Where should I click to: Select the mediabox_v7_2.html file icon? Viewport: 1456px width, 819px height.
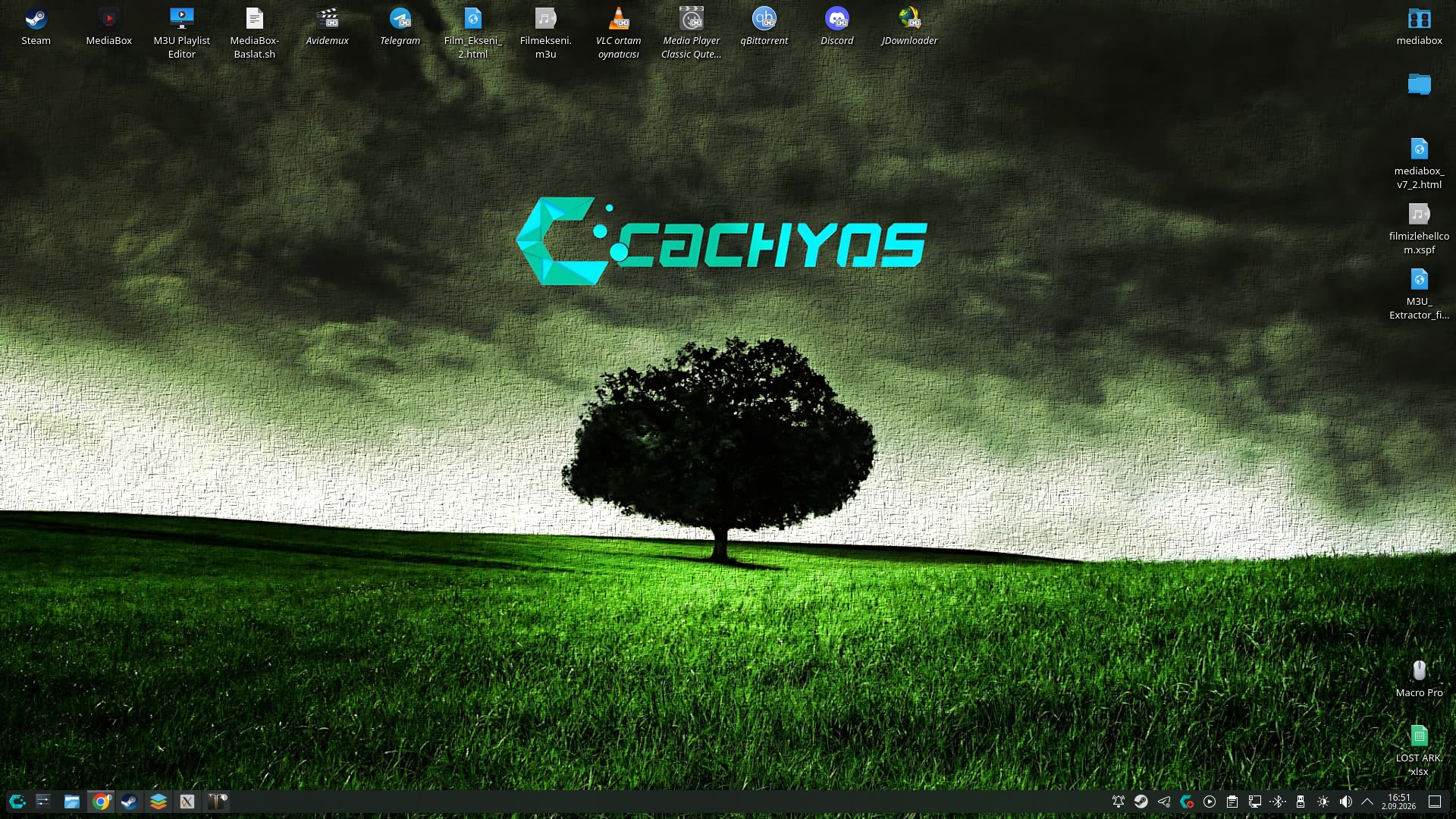pos(1419,164)
